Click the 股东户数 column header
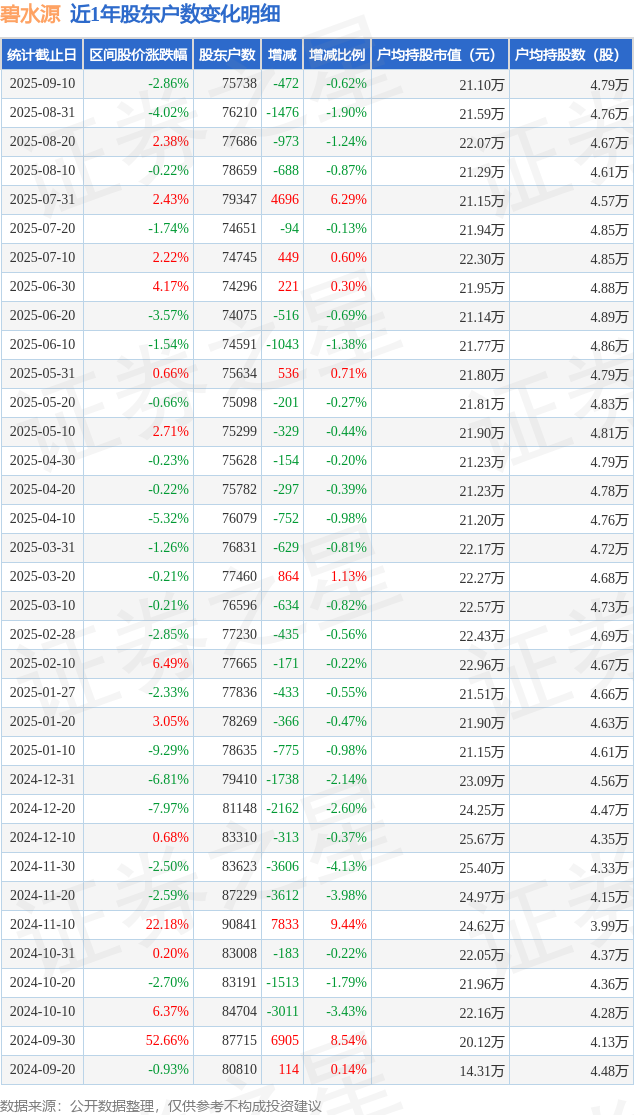 (227, 55)
